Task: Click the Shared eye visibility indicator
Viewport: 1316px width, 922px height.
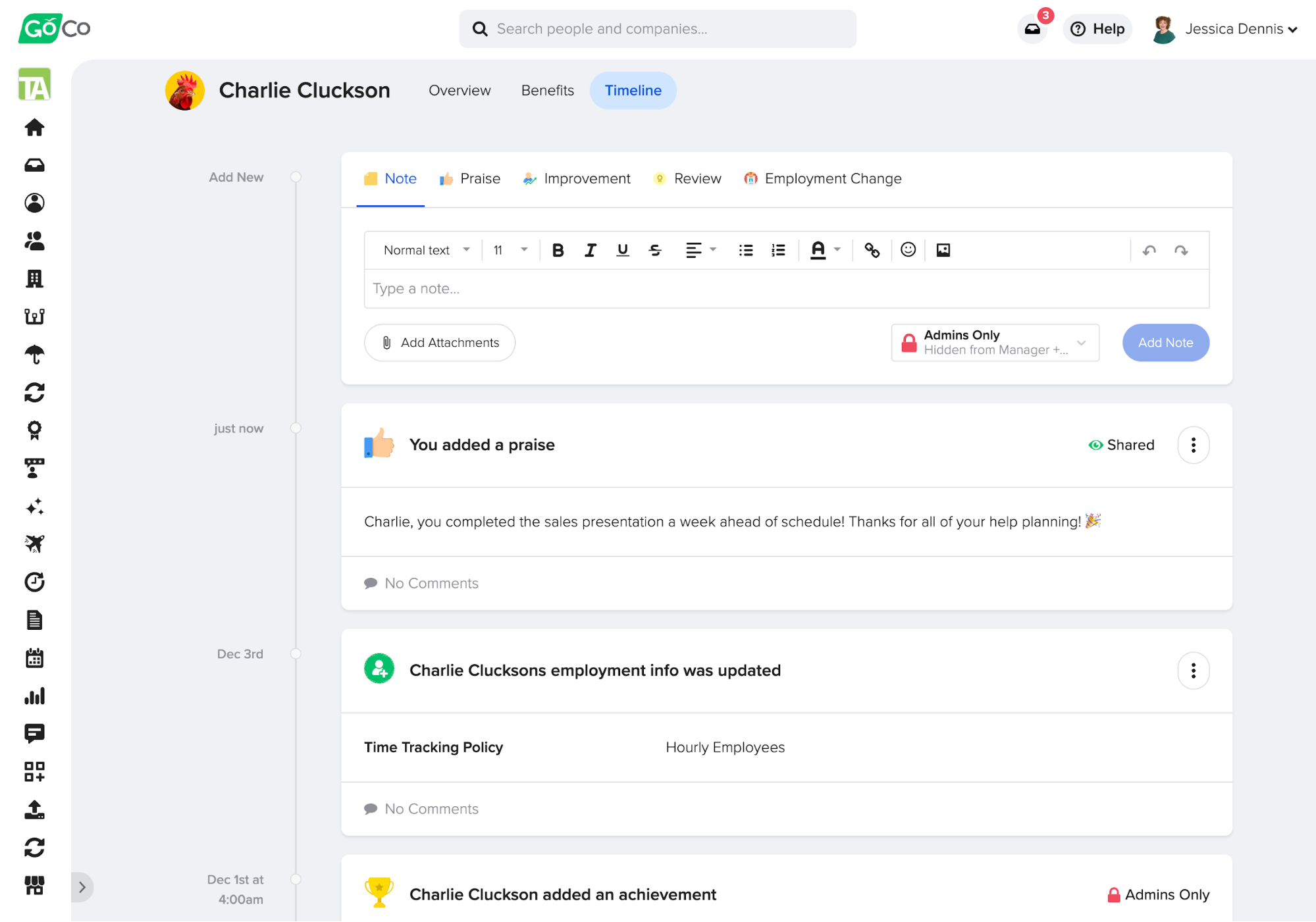Action: click(1121, 446)
